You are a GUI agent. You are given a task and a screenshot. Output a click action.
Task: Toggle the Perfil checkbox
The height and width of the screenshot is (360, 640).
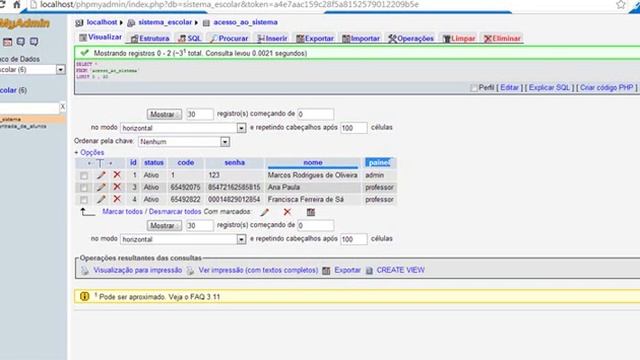pos(473,88)
